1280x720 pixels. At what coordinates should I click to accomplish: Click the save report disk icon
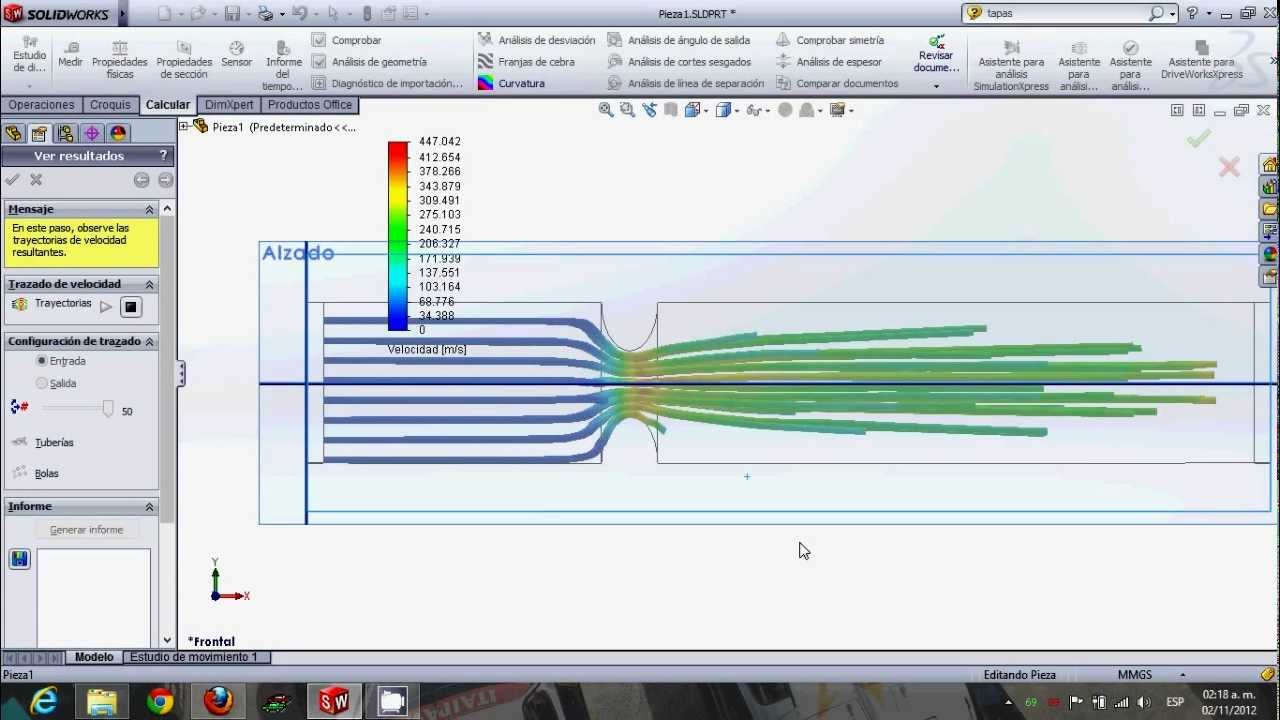(19, 559)
